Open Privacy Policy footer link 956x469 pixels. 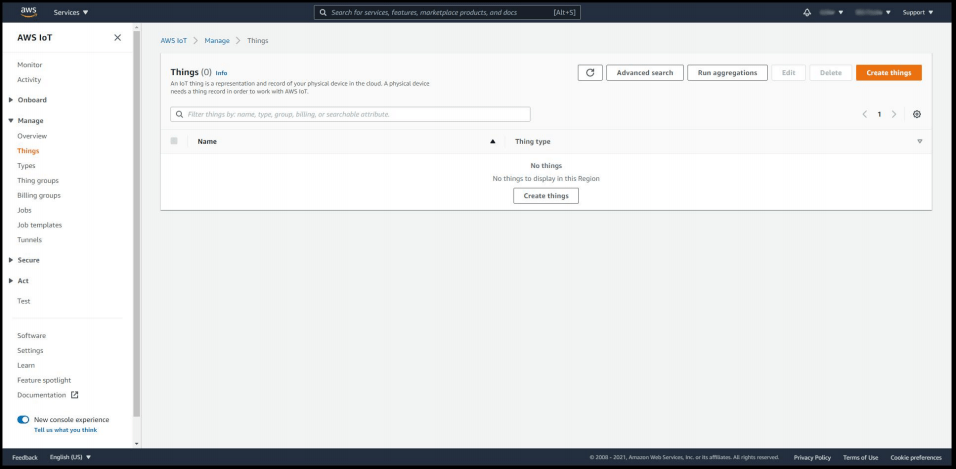coord(812,457)
